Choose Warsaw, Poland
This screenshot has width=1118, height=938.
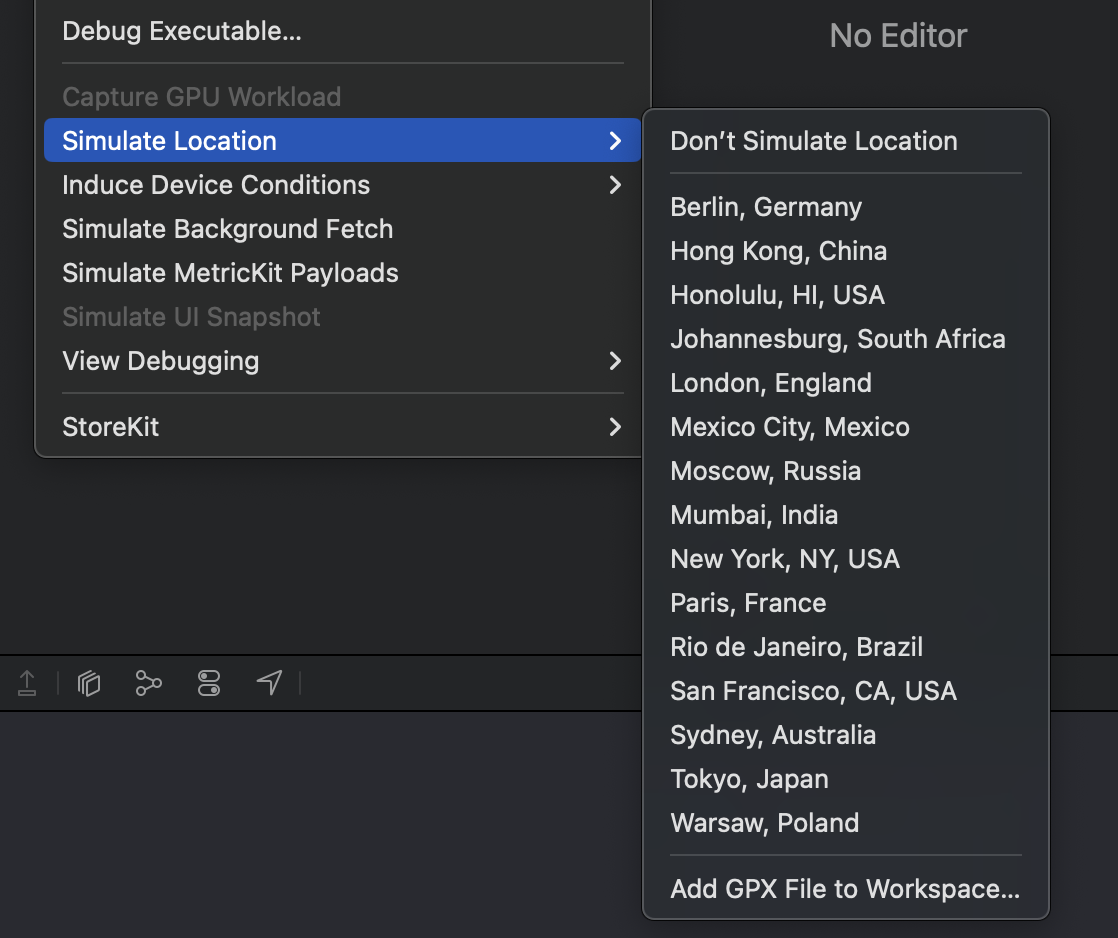(846, 823)
